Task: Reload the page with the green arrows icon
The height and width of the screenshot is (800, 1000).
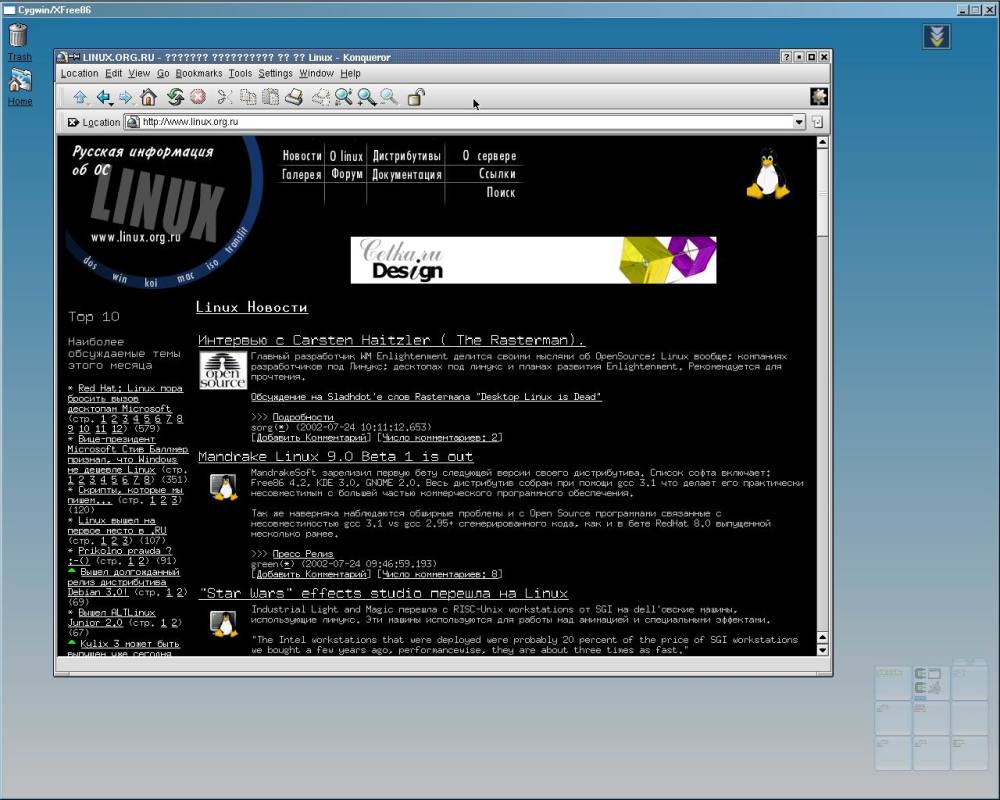Action: pos(175,97)
